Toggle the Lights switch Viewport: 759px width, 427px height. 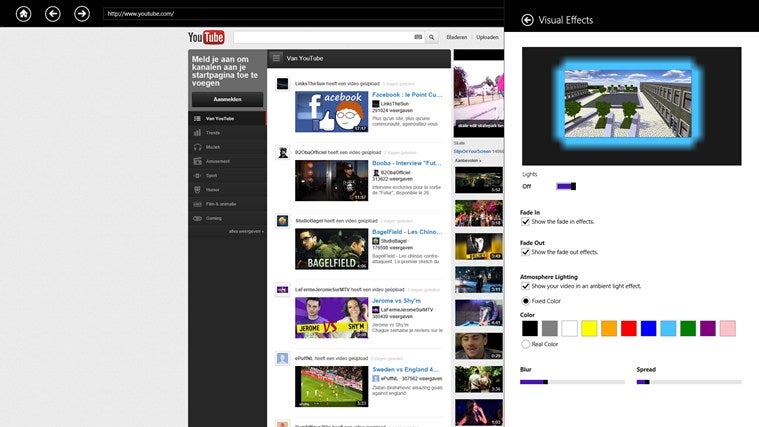(566, 186)
